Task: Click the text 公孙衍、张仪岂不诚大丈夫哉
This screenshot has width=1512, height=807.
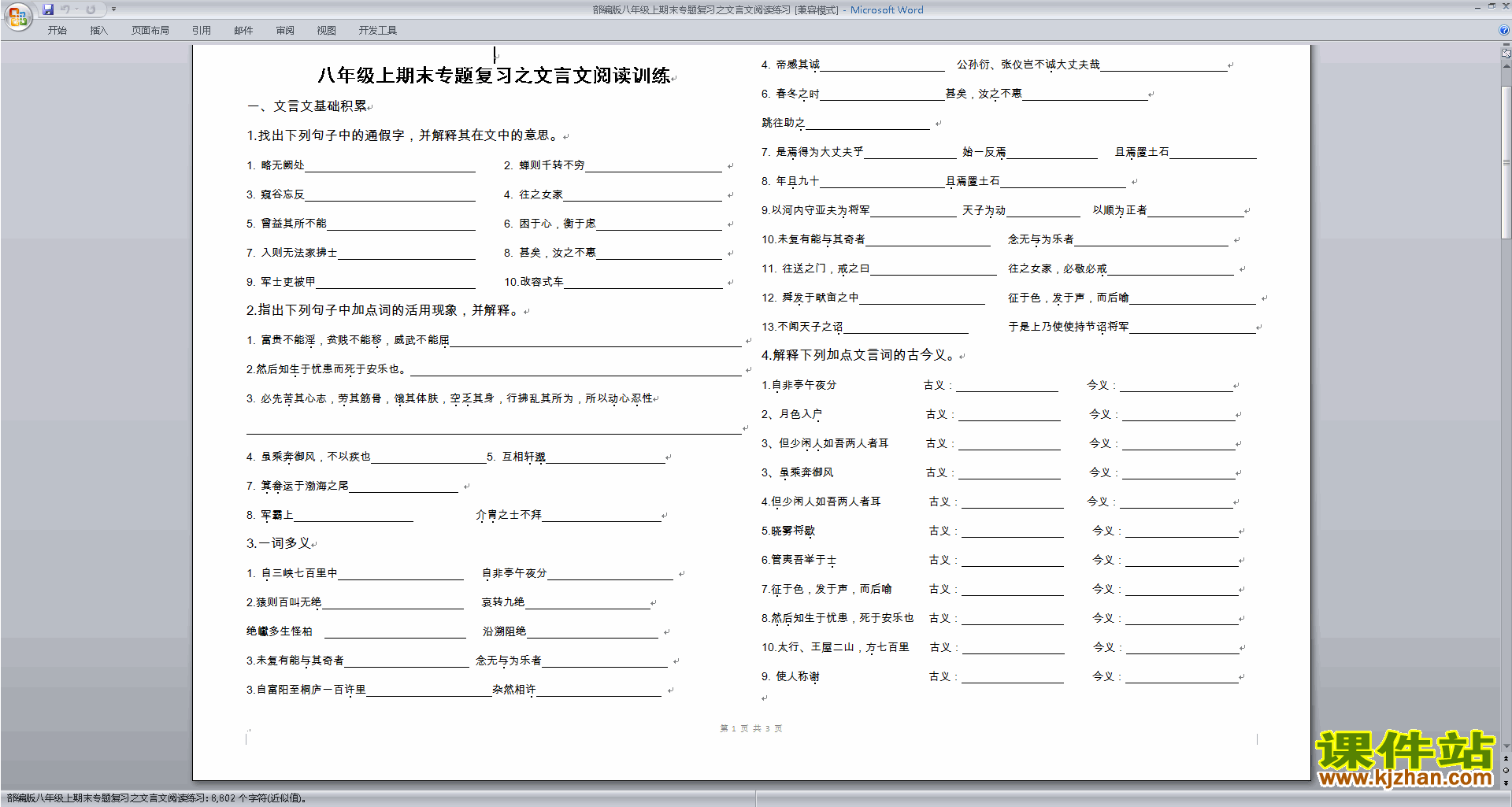Action: click(x=1028, y=65)
